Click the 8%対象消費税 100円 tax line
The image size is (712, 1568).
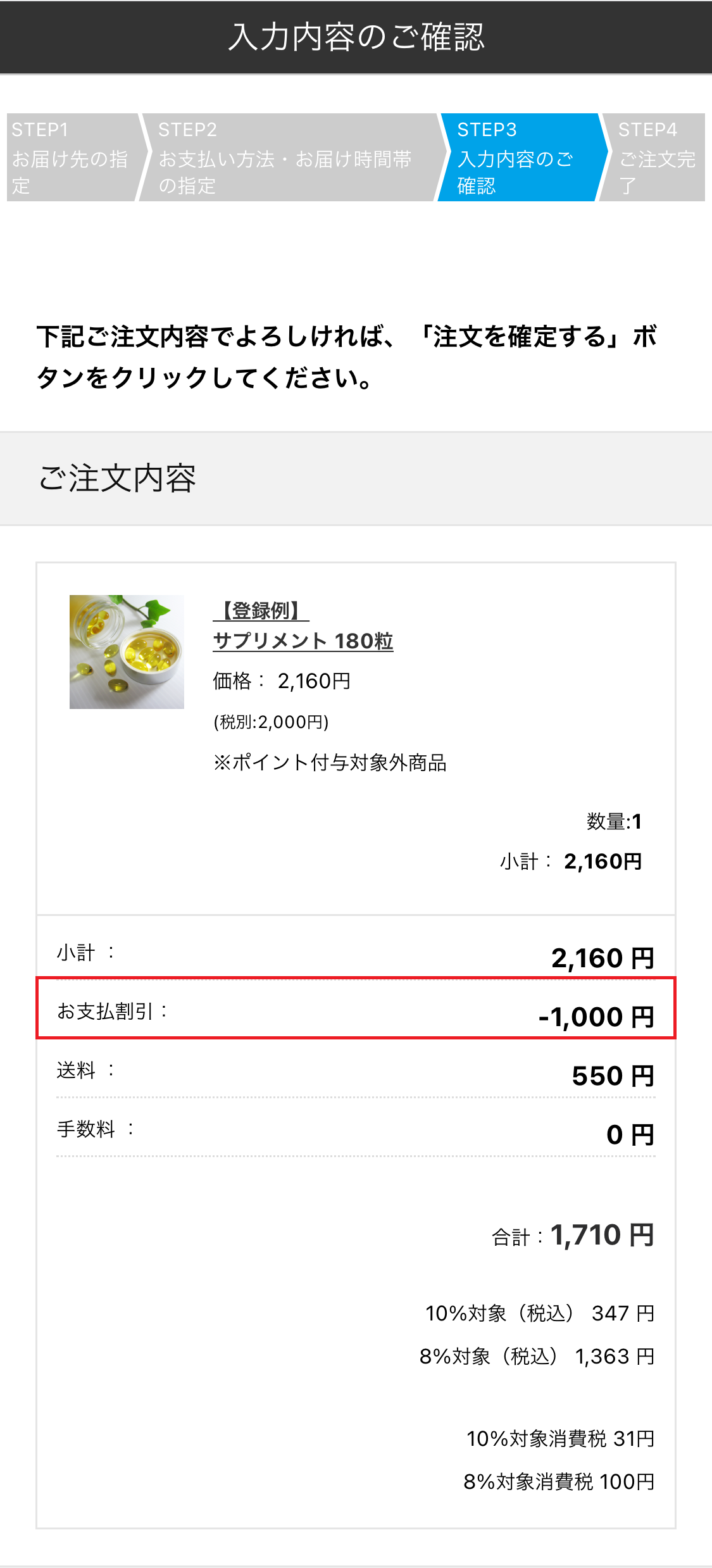point(559,1482)
